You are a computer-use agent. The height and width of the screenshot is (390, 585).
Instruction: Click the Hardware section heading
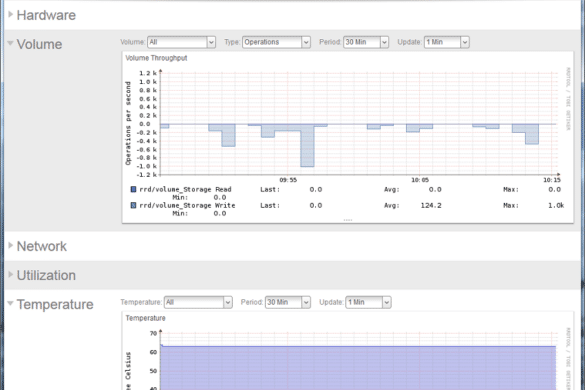46,15
